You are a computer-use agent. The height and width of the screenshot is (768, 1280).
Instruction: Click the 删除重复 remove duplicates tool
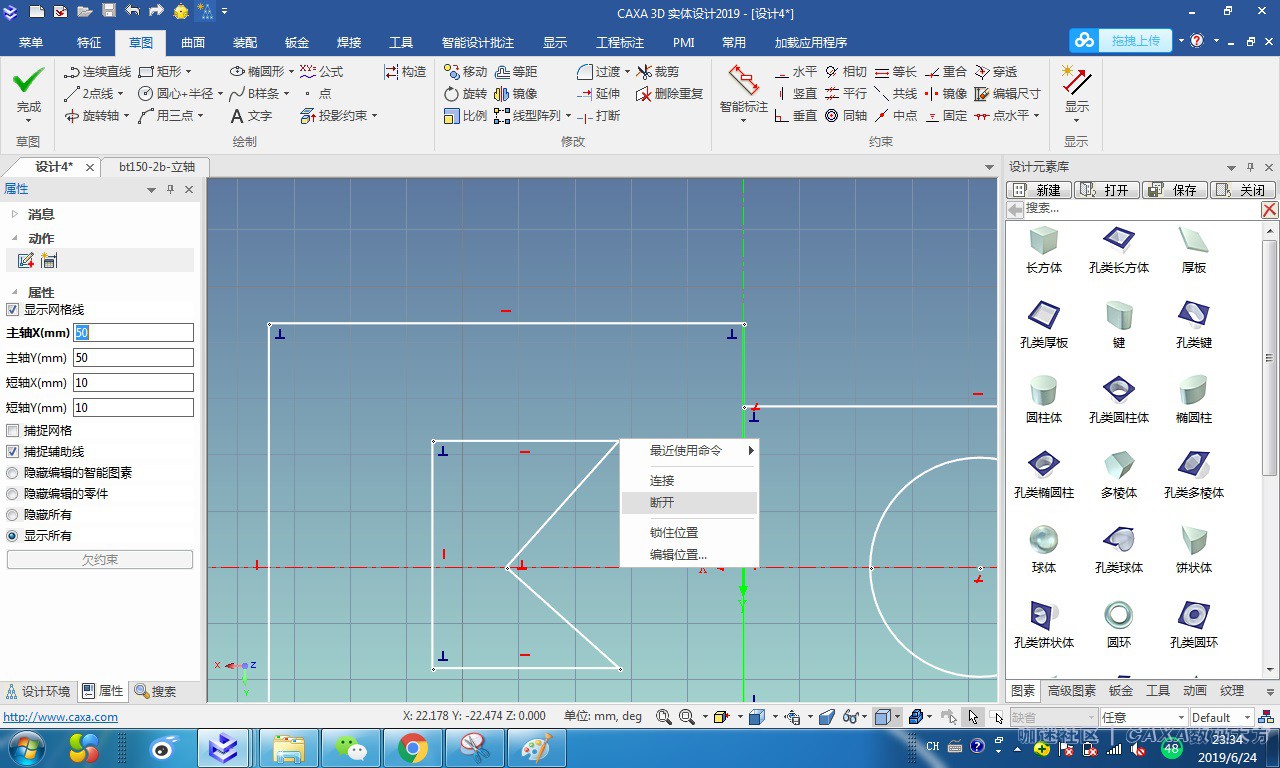[670, 94]
